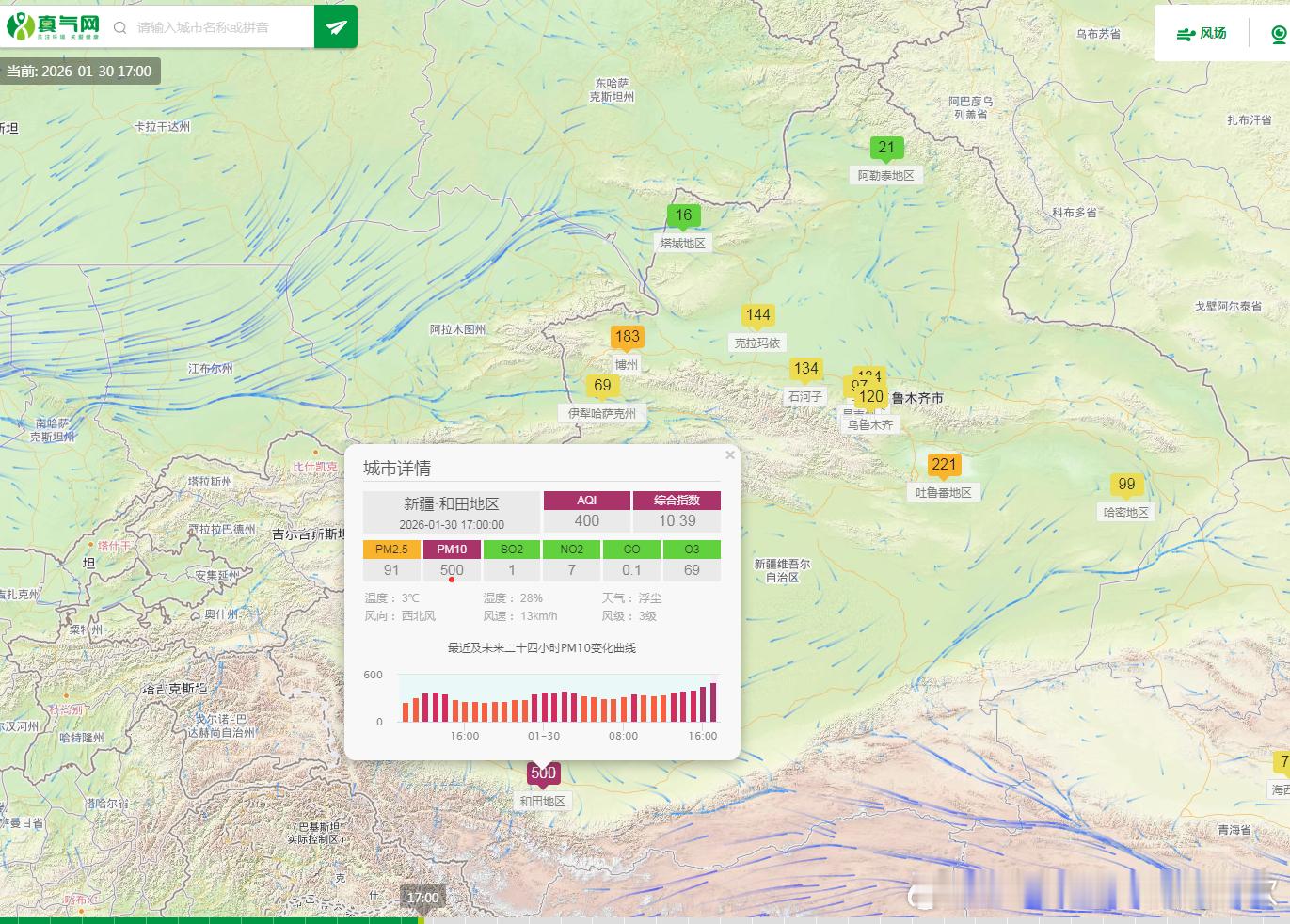Select the CO pollutant tab
Viewport: 1290px width, 924px height.
pos(631,549)
